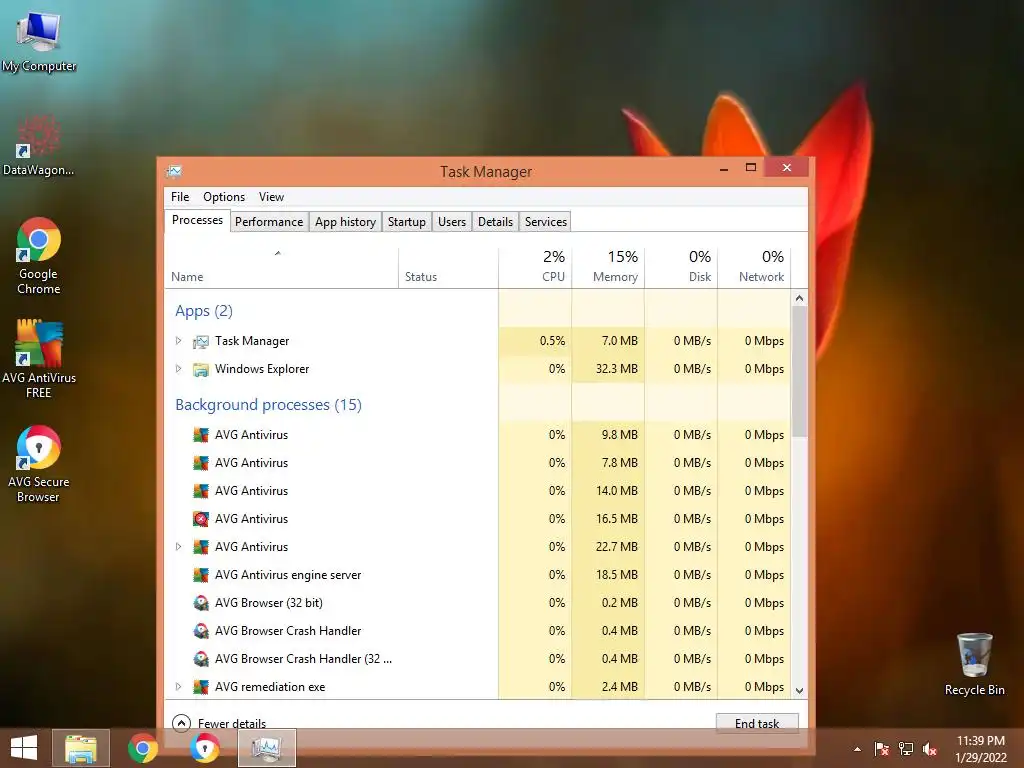Image resolution: width=1024 pixels, height=768 pixels.
Task: Click the AVG Browser (32 bit) icon
Action: tap(200, 603)
